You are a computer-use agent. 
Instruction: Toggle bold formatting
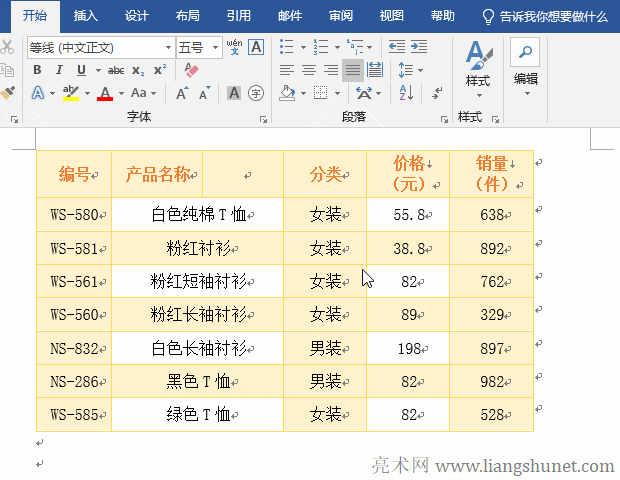(x=37, y=70)
